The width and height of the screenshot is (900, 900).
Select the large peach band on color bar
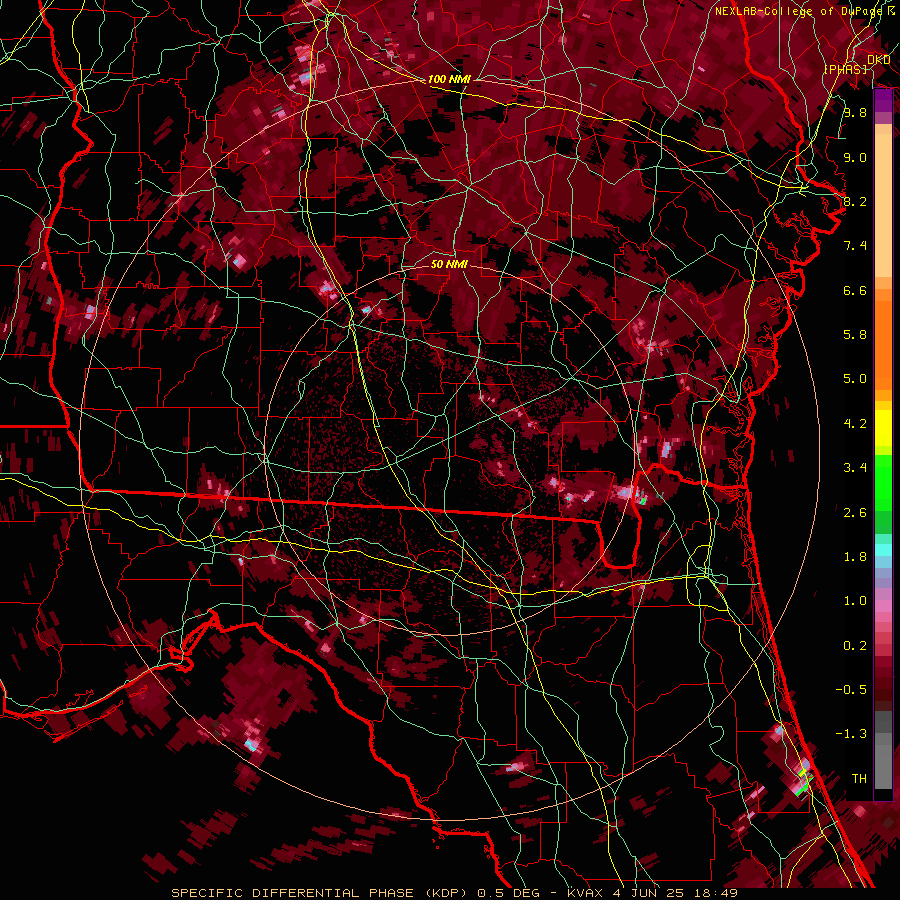[883, 205]
